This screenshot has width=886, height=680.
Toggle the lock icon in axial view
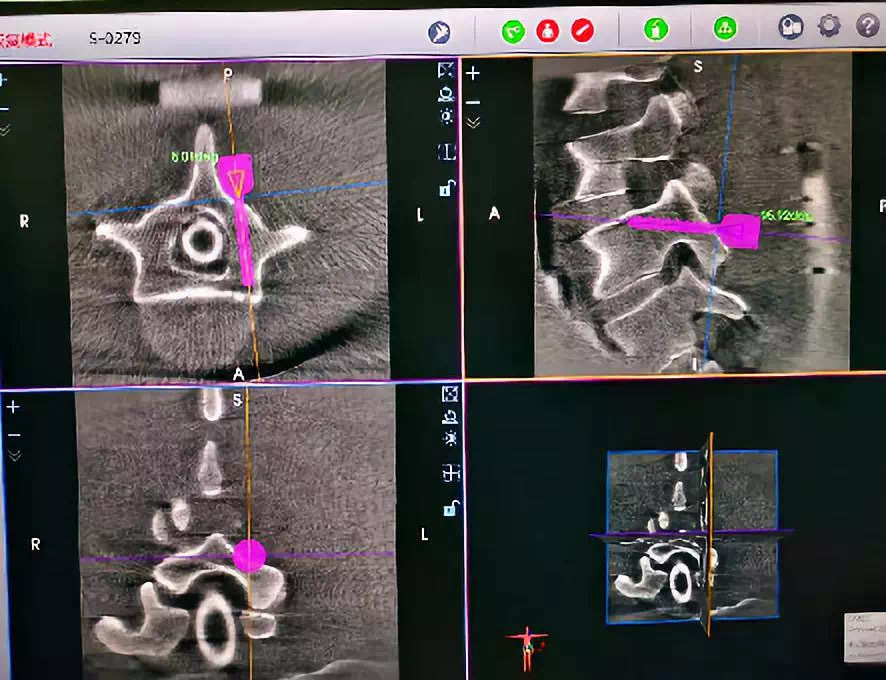click(x=446, y=187)
